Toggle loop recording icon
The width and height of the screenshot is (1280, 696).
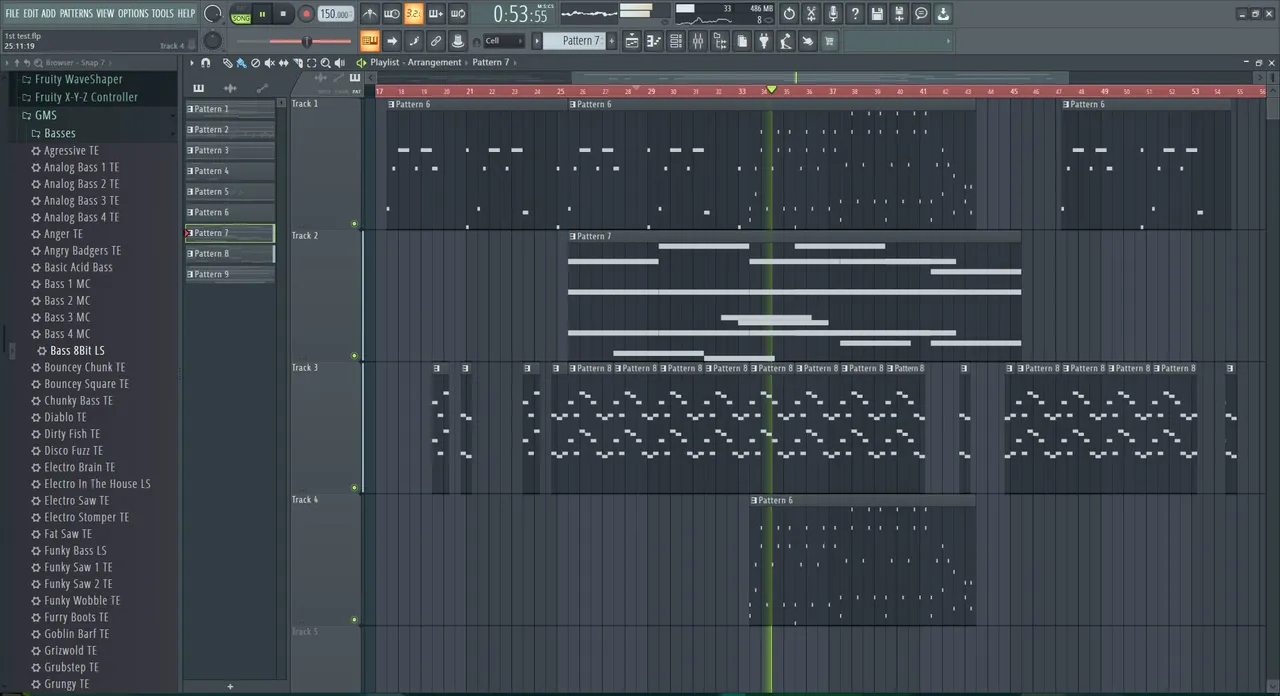point(457,14)
